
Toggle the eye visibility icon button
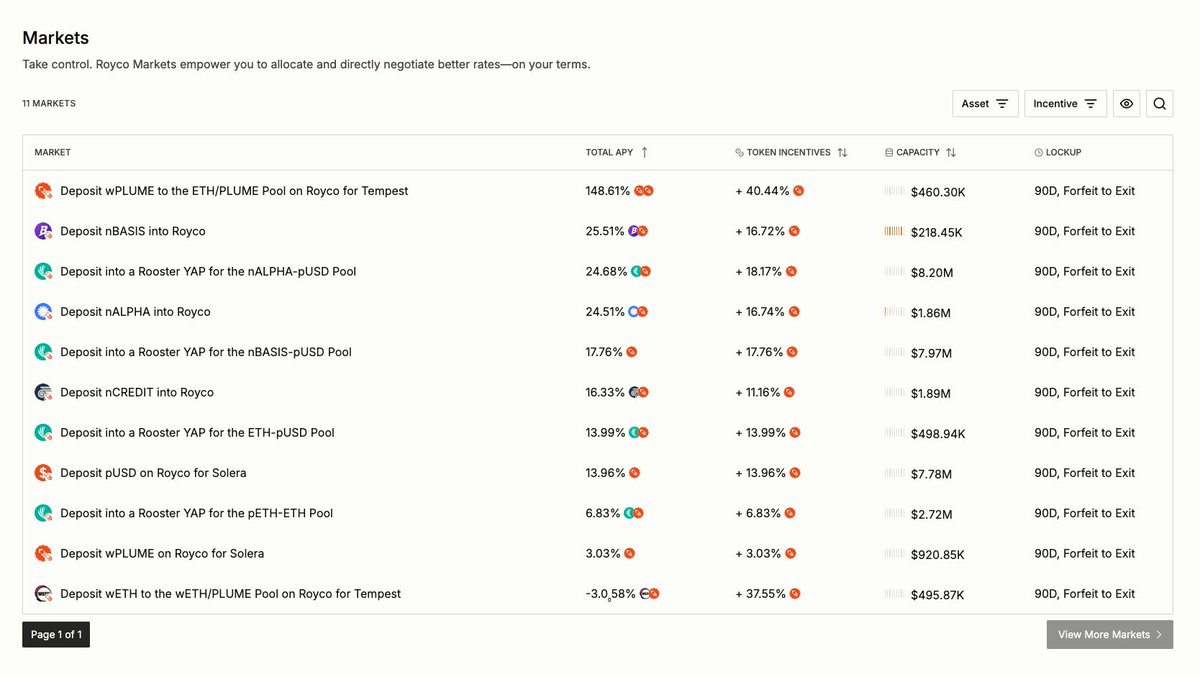tap(1126, 104)
